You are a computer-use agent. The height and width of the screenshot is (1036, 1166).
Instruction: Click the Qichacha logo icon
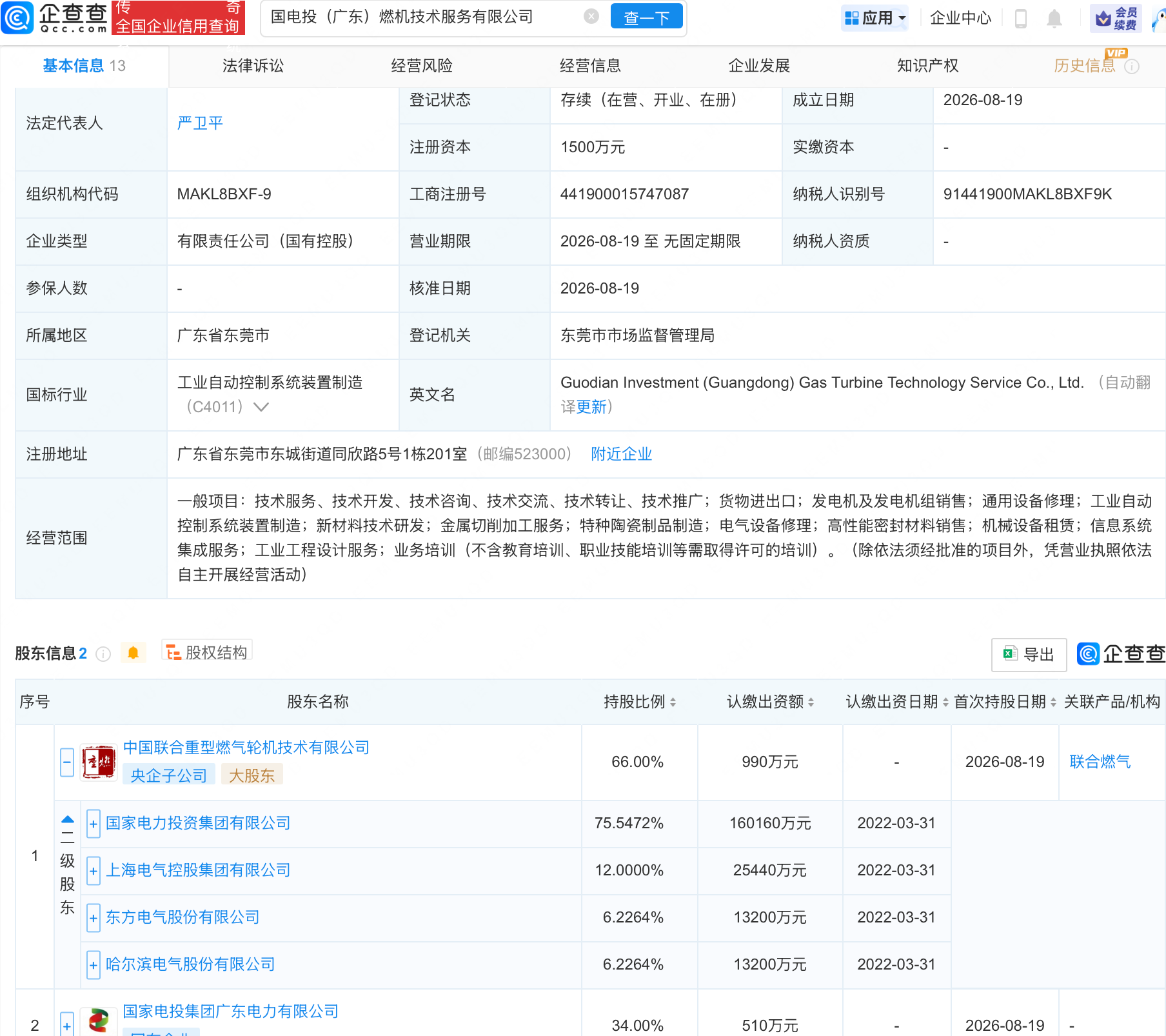(x=17, y=17)
